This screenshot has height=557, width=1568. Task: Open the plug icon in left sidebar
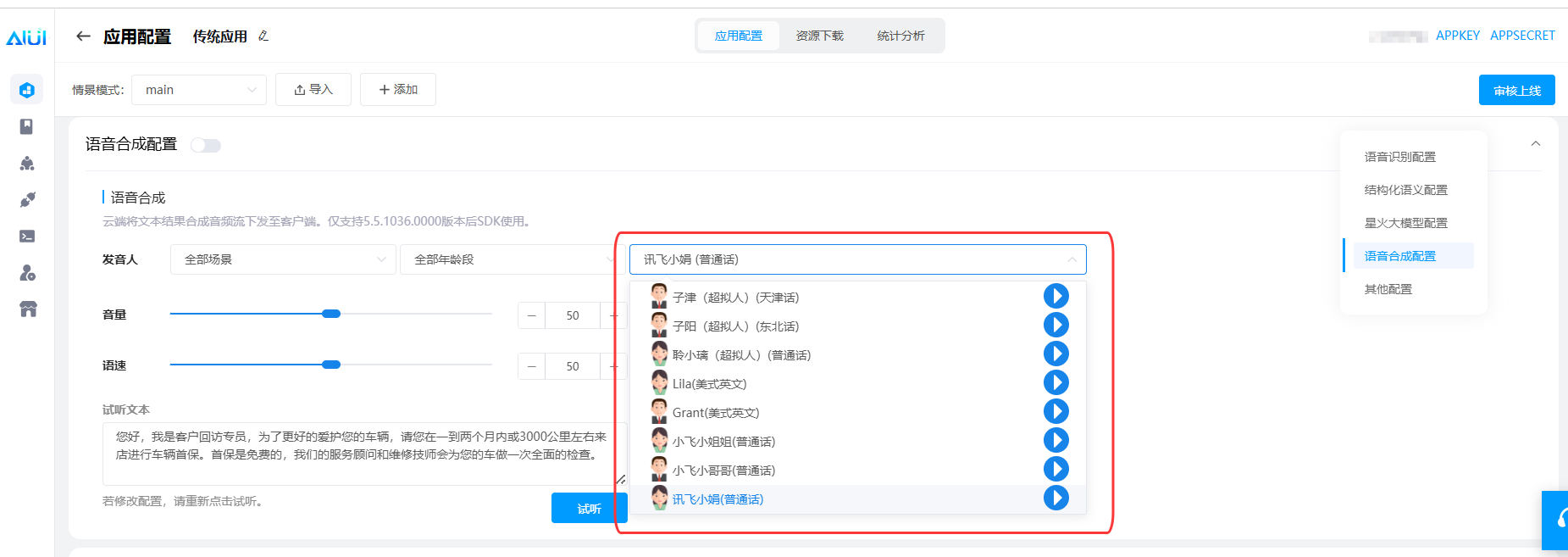tap(27, 199)
